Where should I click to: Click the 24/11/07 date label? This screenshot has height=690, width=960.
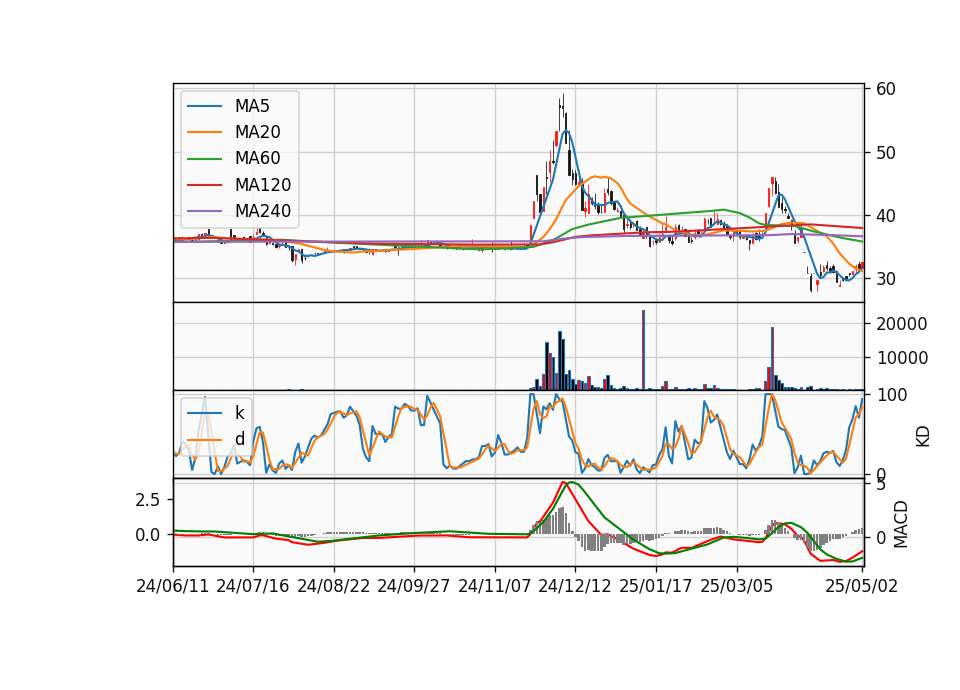pyautogui.click(x=494, y=586)
